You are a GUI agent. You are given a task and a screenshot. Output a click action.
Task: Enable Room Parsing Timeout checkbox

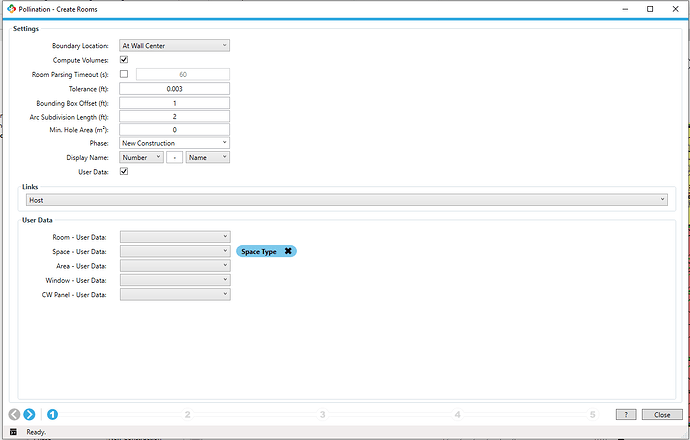124,74
